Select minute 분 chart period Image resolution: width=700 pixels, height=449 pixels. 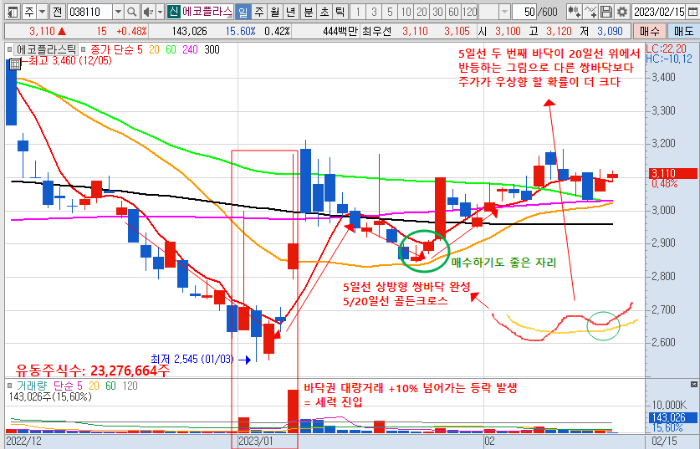pos(308,12)
